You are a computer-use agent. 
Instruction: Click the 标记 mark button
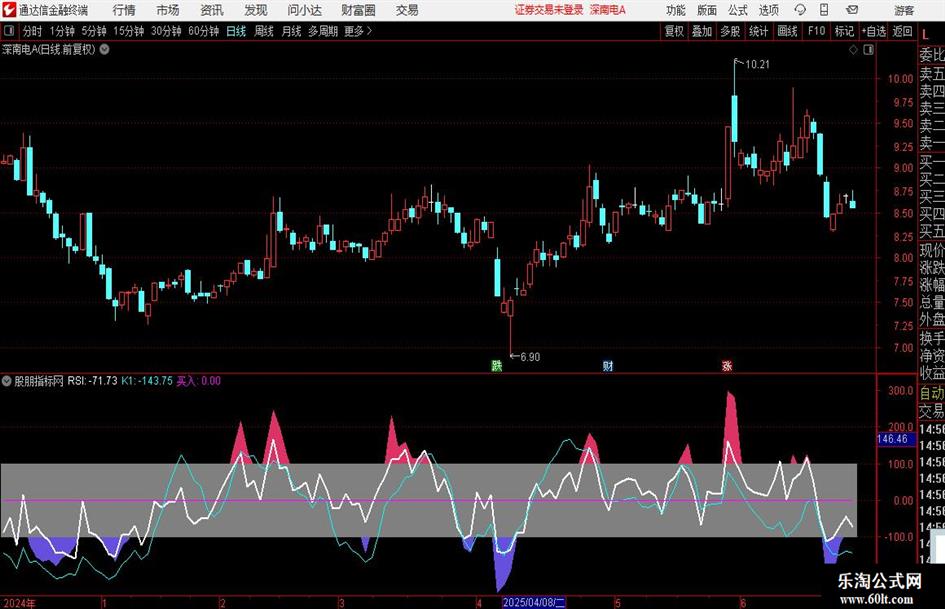coord(844,31)
